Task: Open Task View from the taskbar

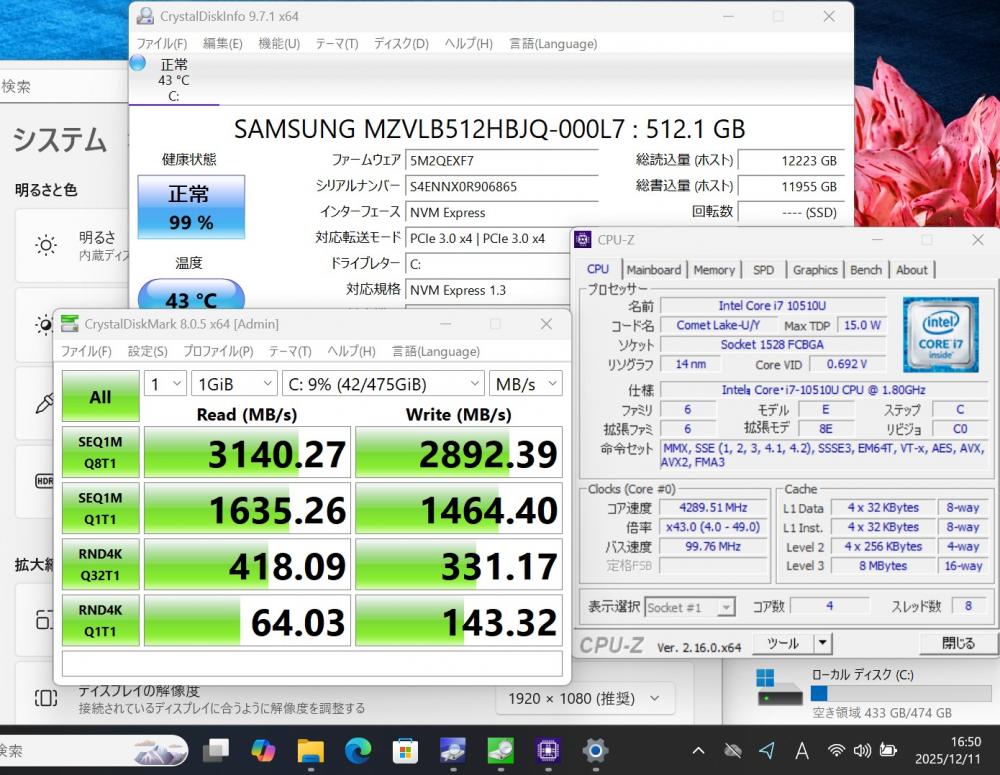Action: click(216, 751)
